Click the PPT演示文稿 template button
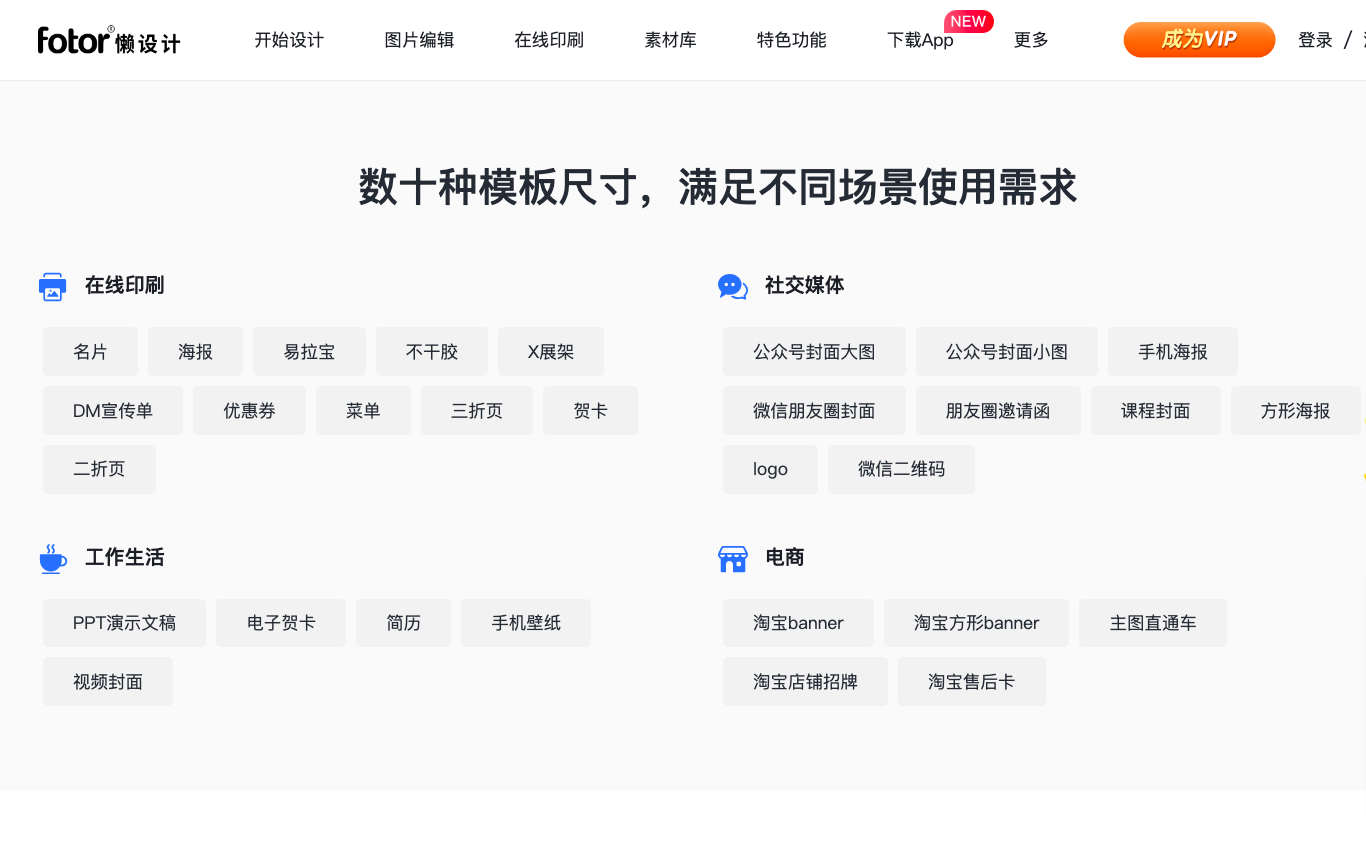 (124, 622)
